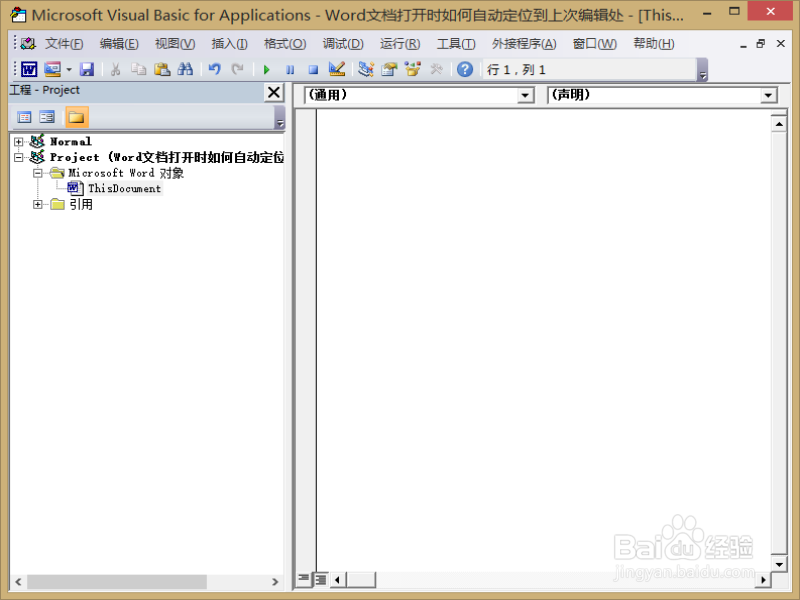This screenshot has width=800, height=600.
Task: Open the 编辑(E) menu
Action: coord(119,44)
